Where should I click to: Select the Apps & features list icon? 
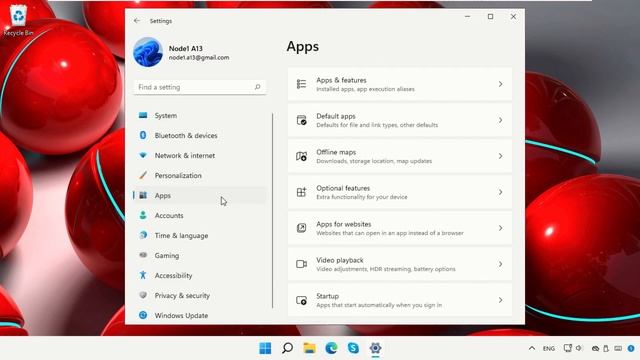(x=301, y=84)
